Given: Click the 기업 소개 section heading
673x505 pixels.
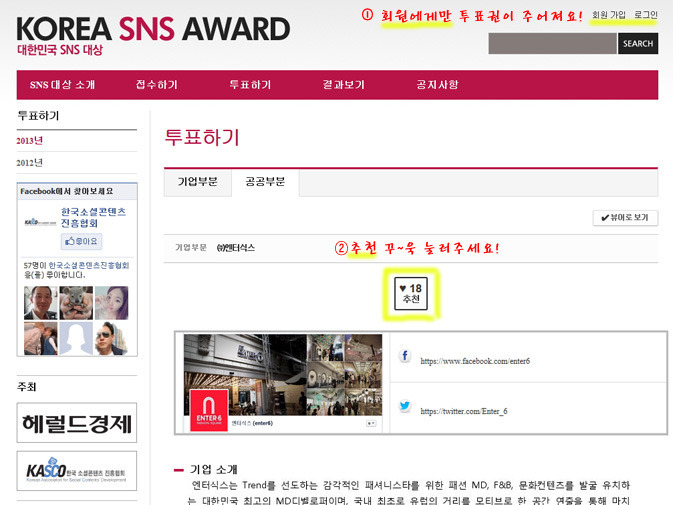Looking at the screenshot, I should (x=213, y=469).
